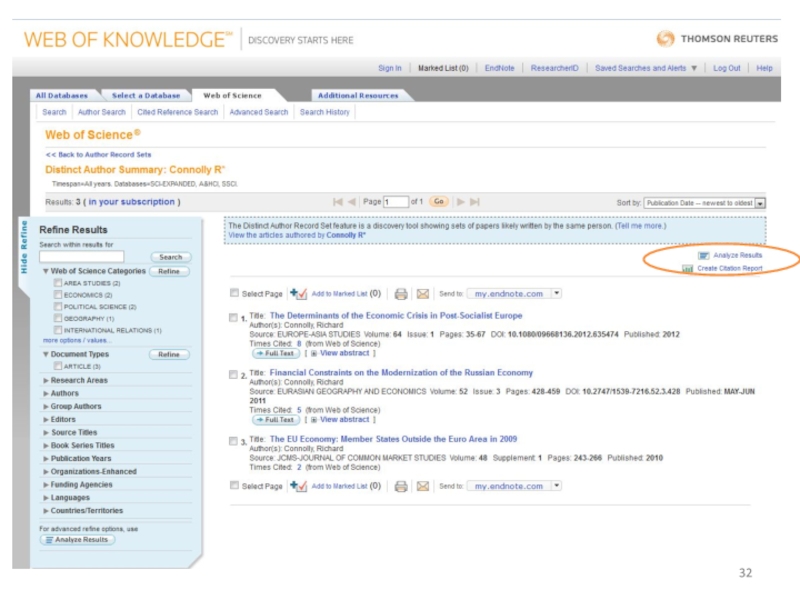The width and height of the screenshot is (800, 600).
Task: Click the bottom Add to Marked List icon
Action: click(298, 486)
